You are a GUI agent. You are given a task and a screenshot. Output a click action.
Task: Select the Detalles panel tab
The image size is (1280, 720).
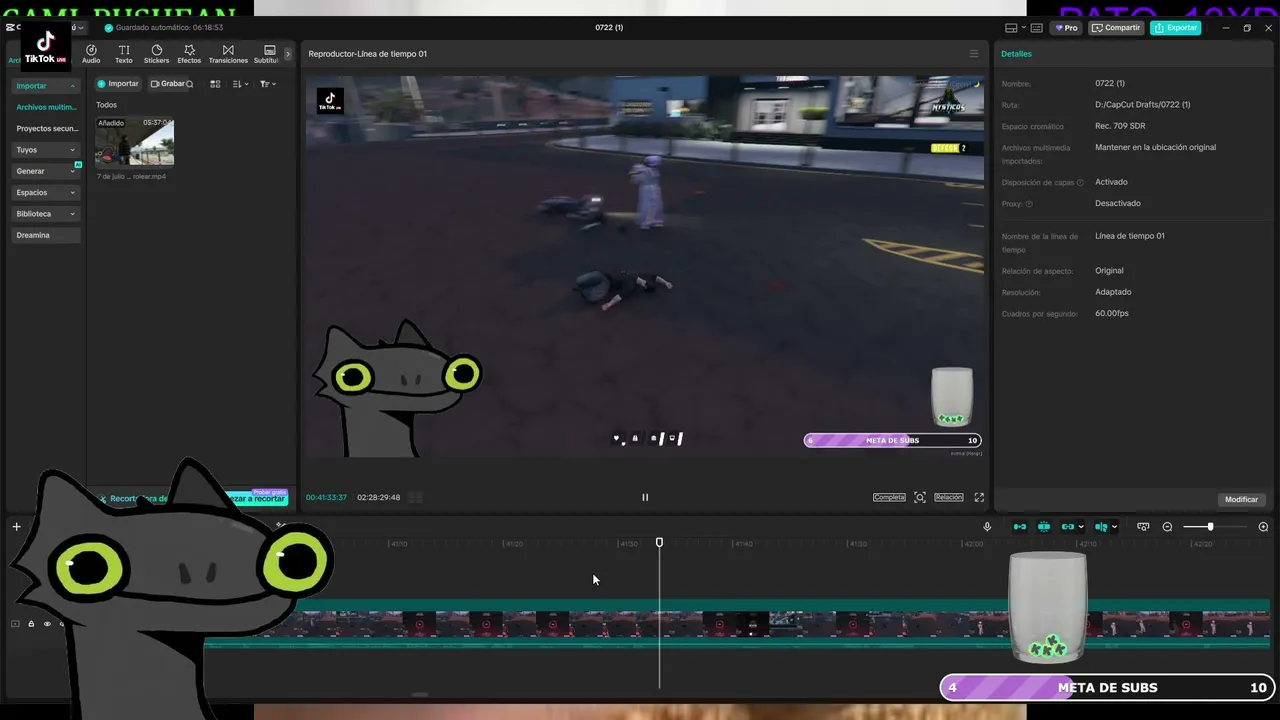[1016, 54]
